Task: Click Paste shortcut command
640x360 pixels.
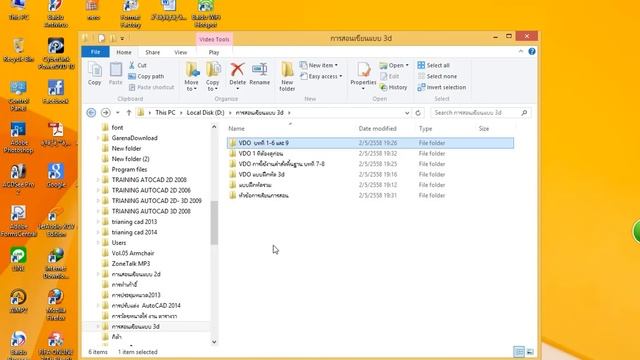Action: [x=151, y=87]
